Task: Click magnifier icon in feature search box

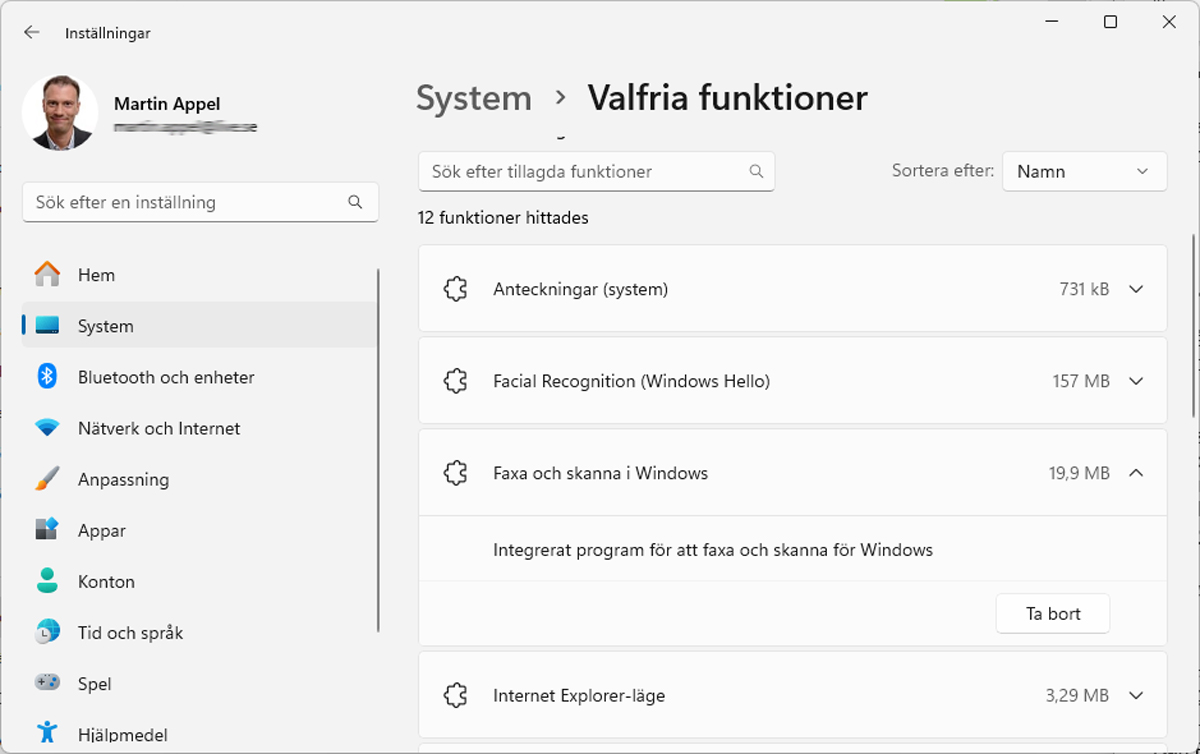Action: (x=756, y=172)
